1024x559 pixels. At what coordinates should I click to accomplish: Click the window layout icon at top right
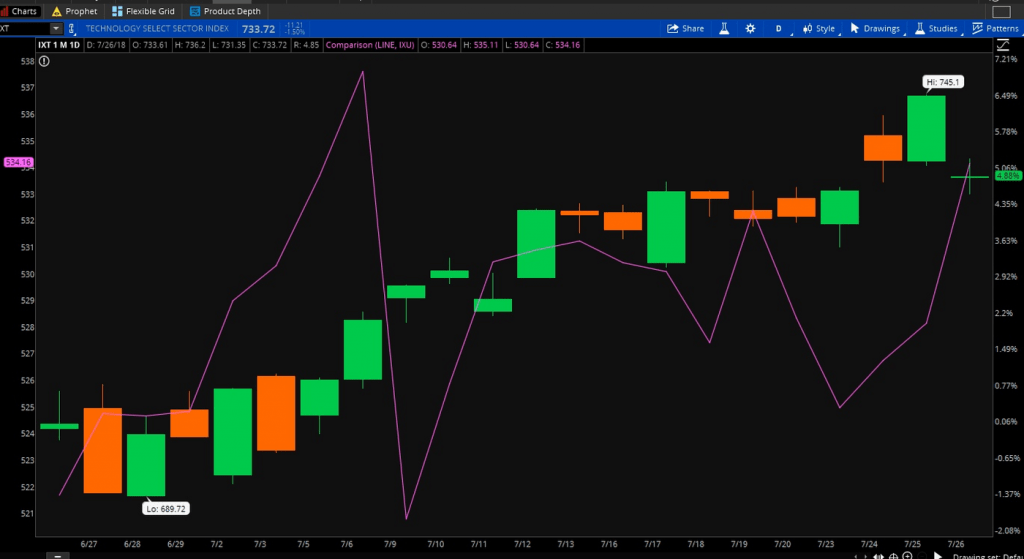[x=1000, y=12]
